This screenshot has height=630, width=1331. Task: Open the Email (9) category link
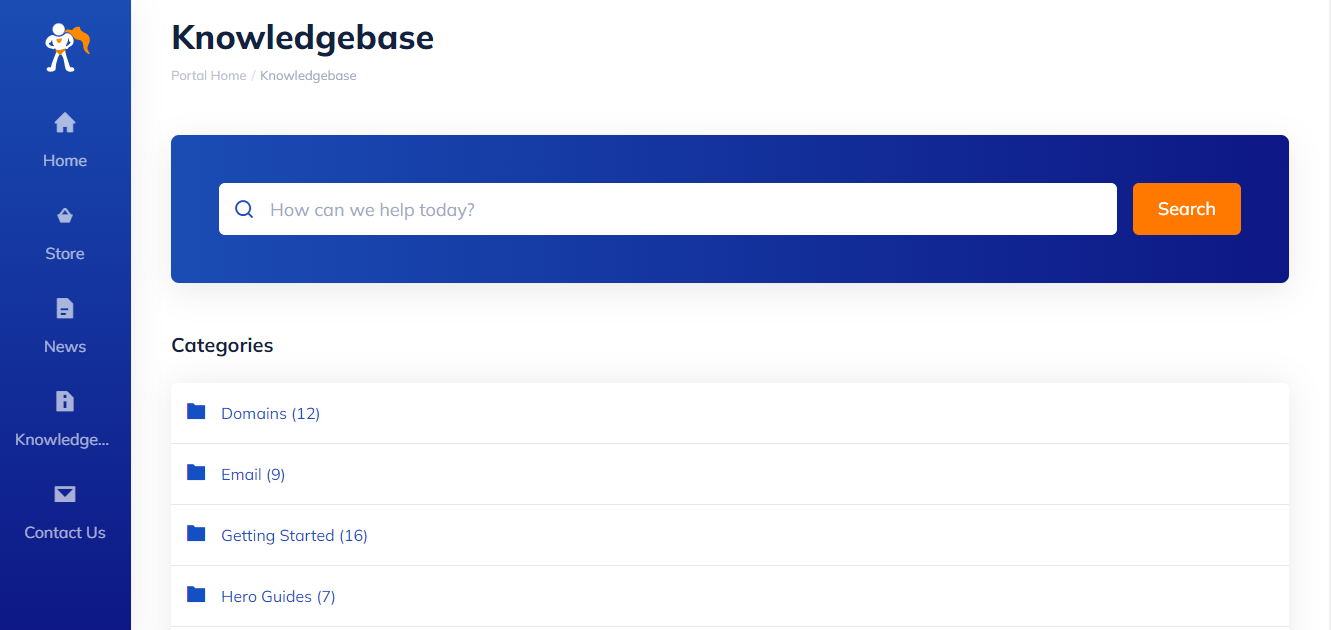253,475
